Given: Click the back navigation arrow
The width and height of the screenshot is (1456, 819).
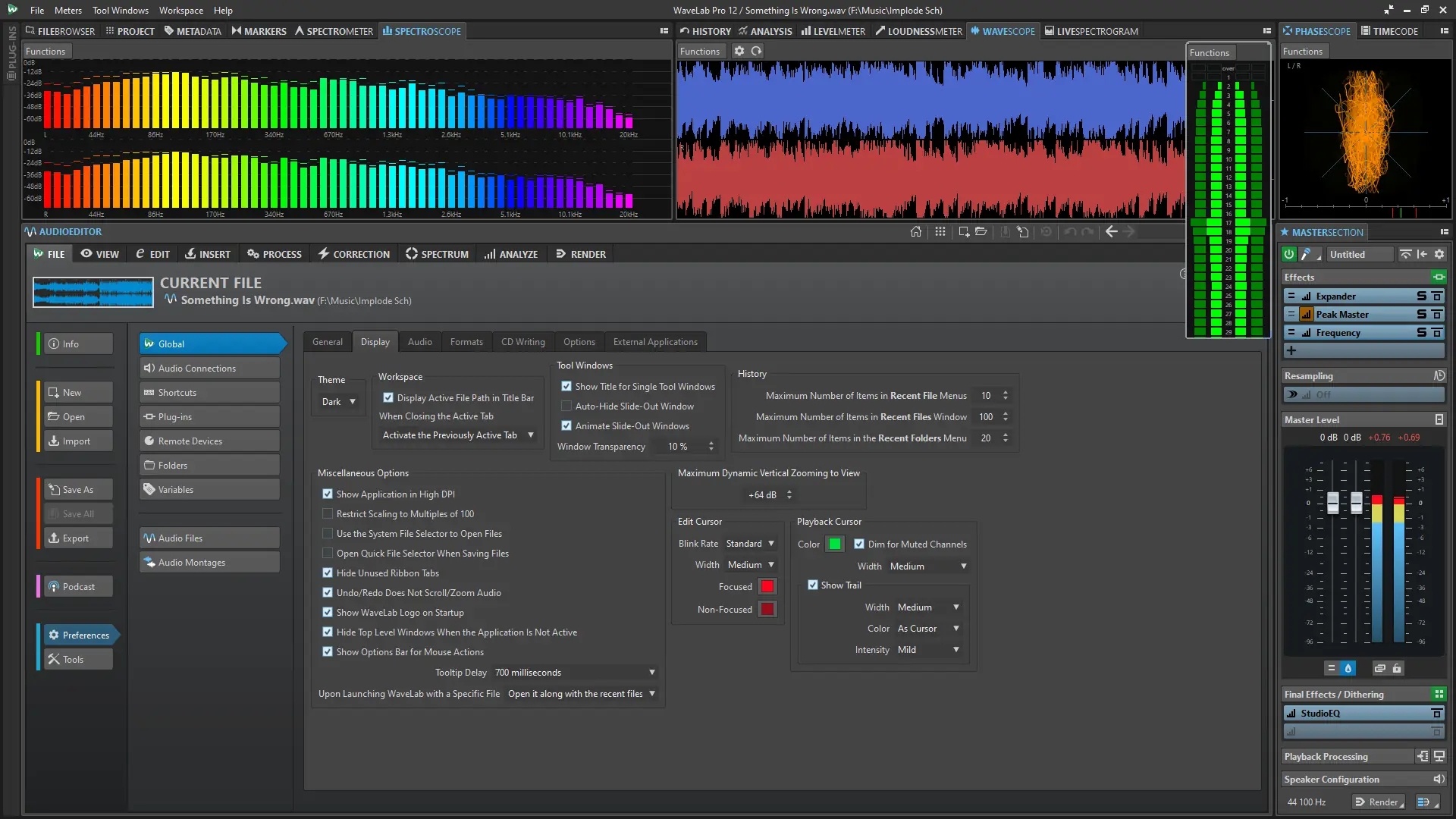Looking at the screenshot, I should coord(1111,232).
